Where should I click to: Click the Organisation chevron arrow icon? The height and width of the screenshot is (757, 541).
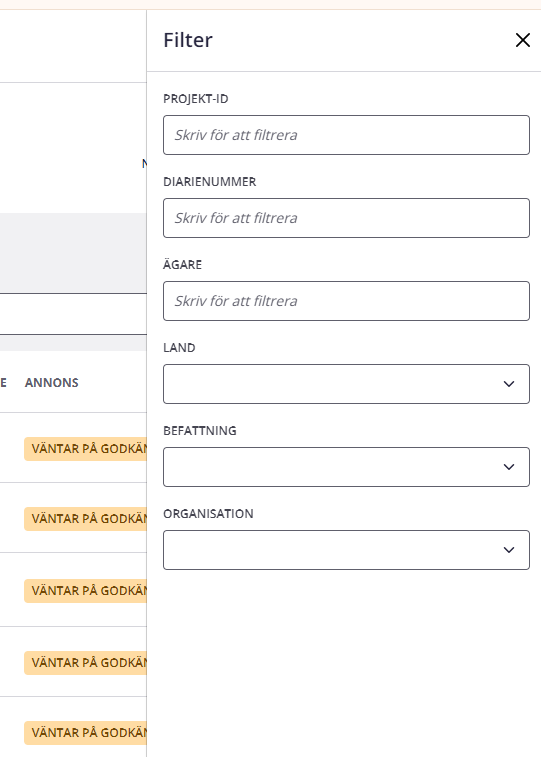[x=509, y=550]
